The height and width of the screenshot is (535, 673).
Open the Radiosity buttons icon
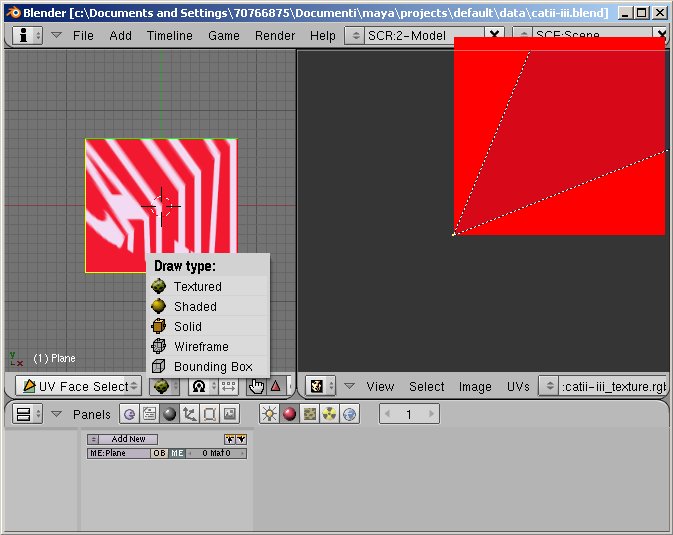330,414
